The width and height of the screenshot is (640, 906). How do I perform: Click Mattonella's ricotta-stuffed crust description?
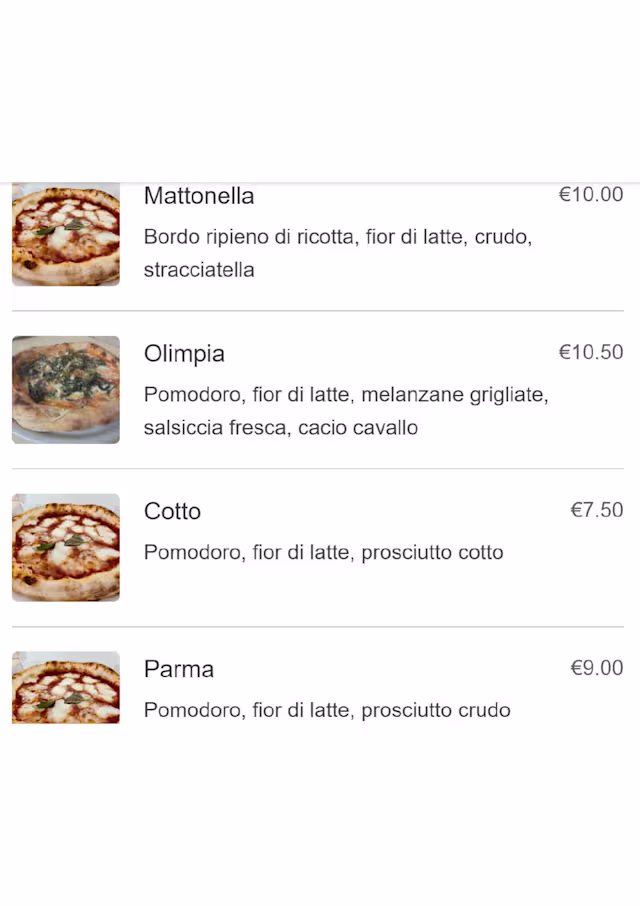(337, 253)
